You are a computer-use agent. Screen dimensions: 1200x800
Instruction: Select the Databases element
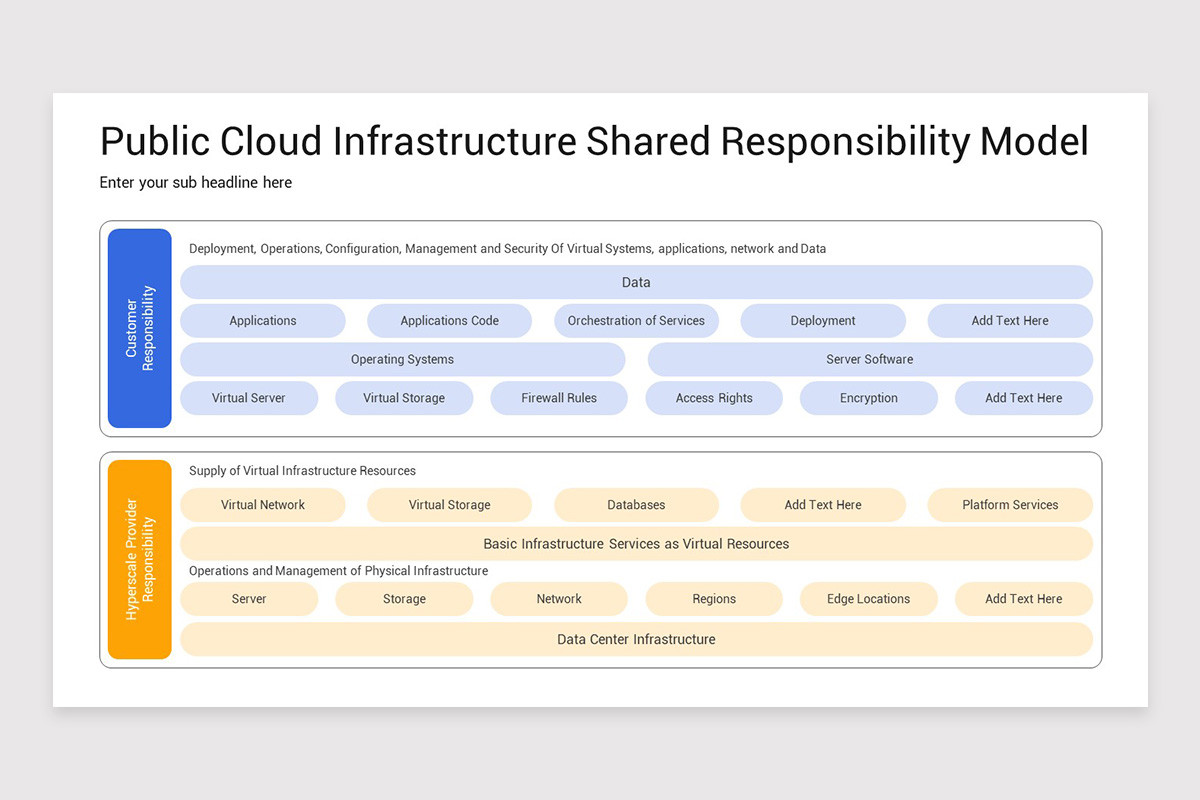[x=636, y=505]
